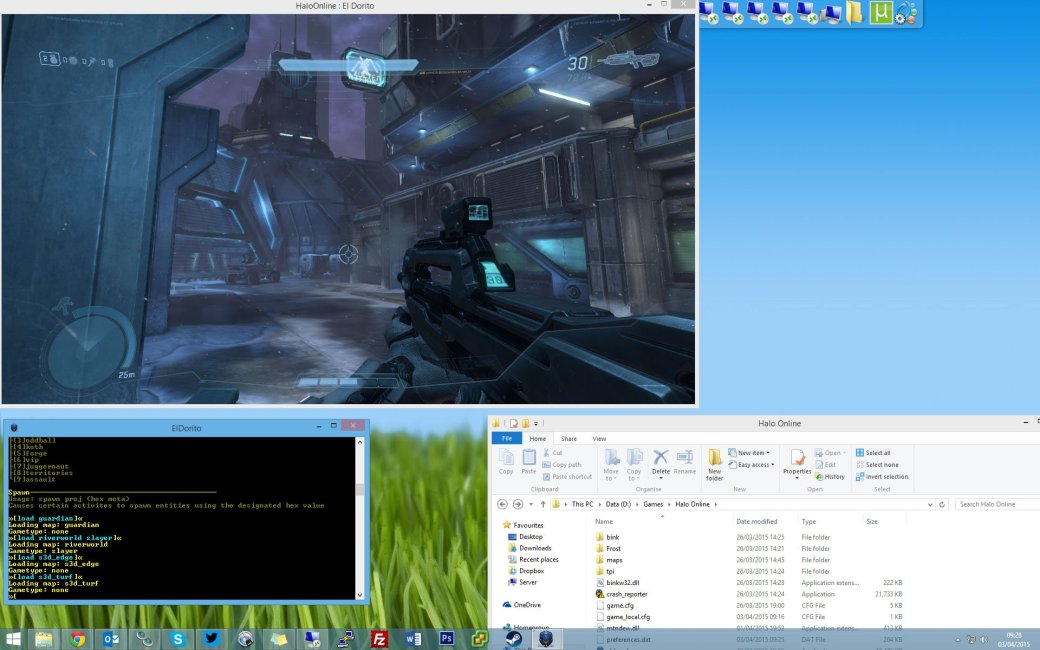1040x650 pixels.
Task: Refresh the Halo Online folder view
Action: [x=942, y=504]
